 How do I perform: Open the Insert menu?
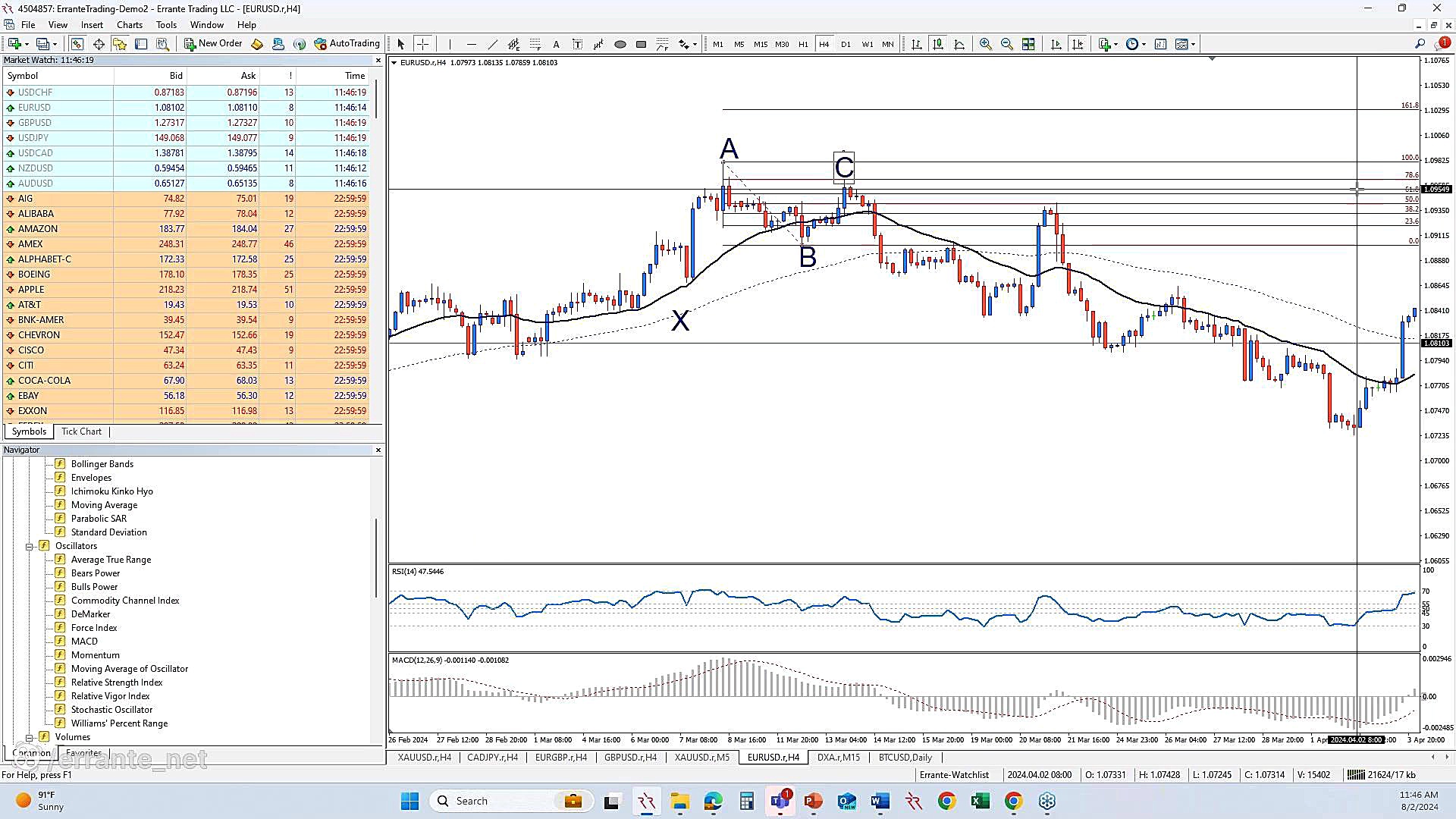[92, 25]
